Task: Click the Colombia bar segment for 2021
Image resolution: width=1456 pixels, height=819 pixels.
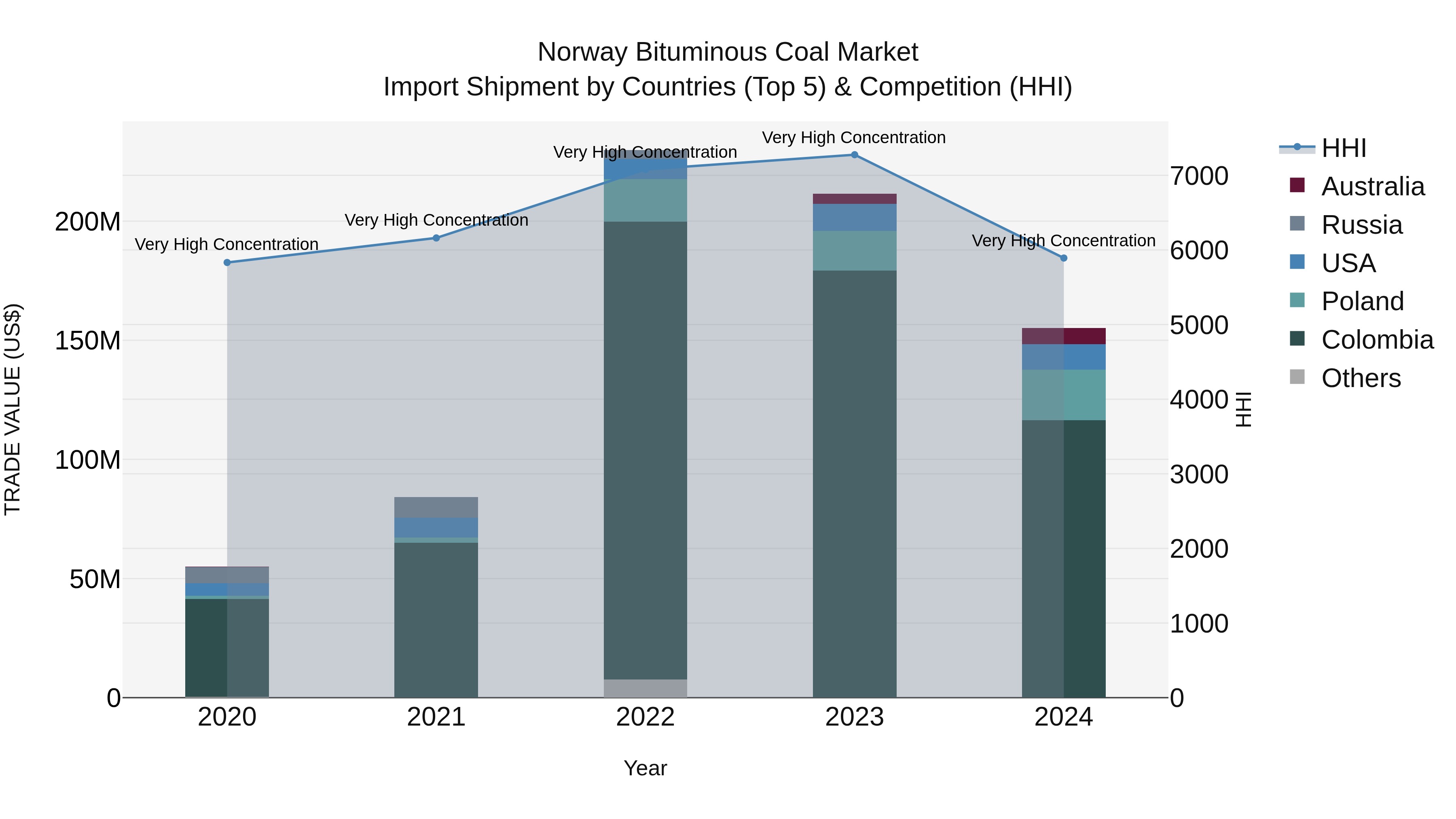Action: 436,620
